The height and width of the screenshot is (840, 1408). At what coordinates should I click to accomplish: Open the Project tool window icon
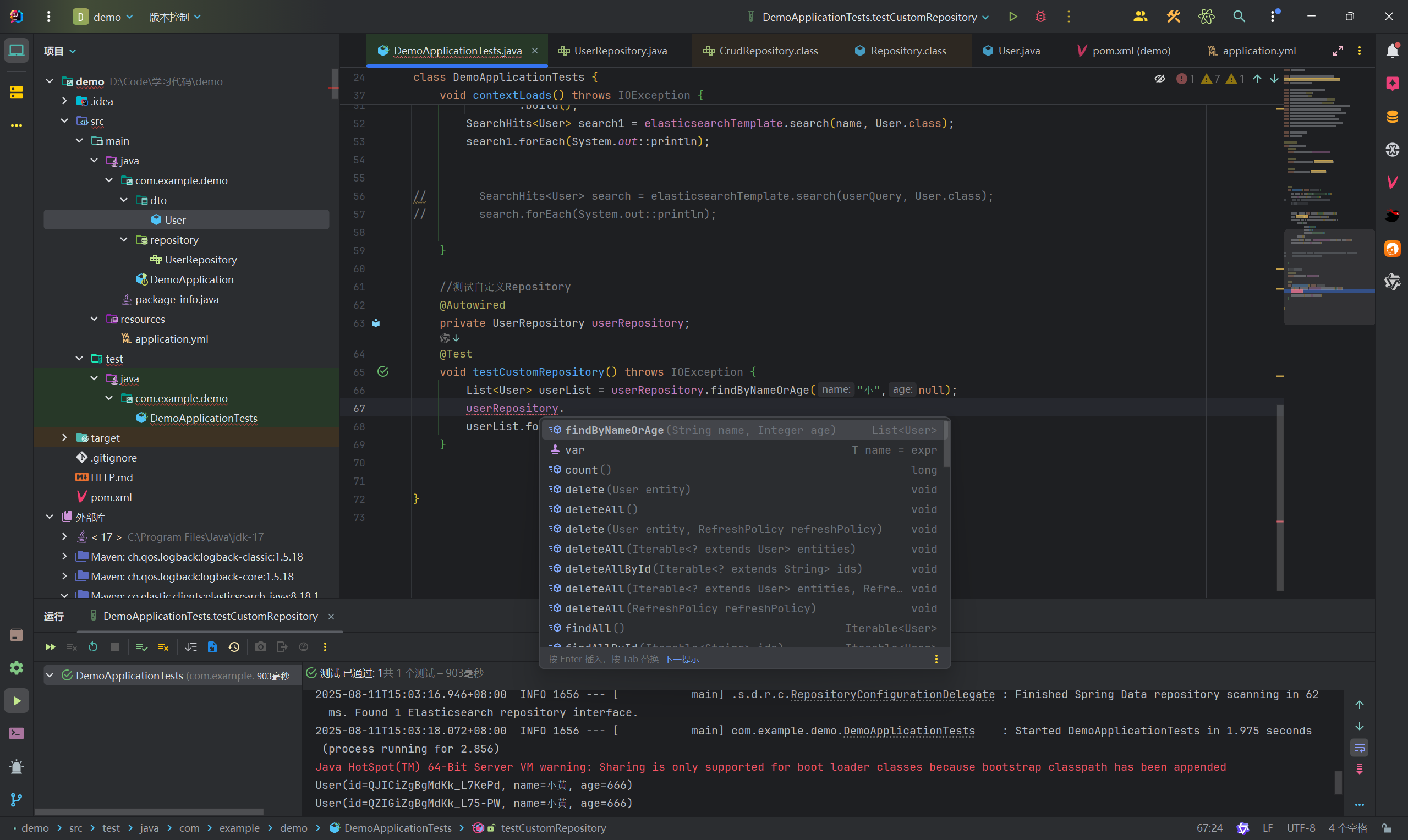[17, 51]
